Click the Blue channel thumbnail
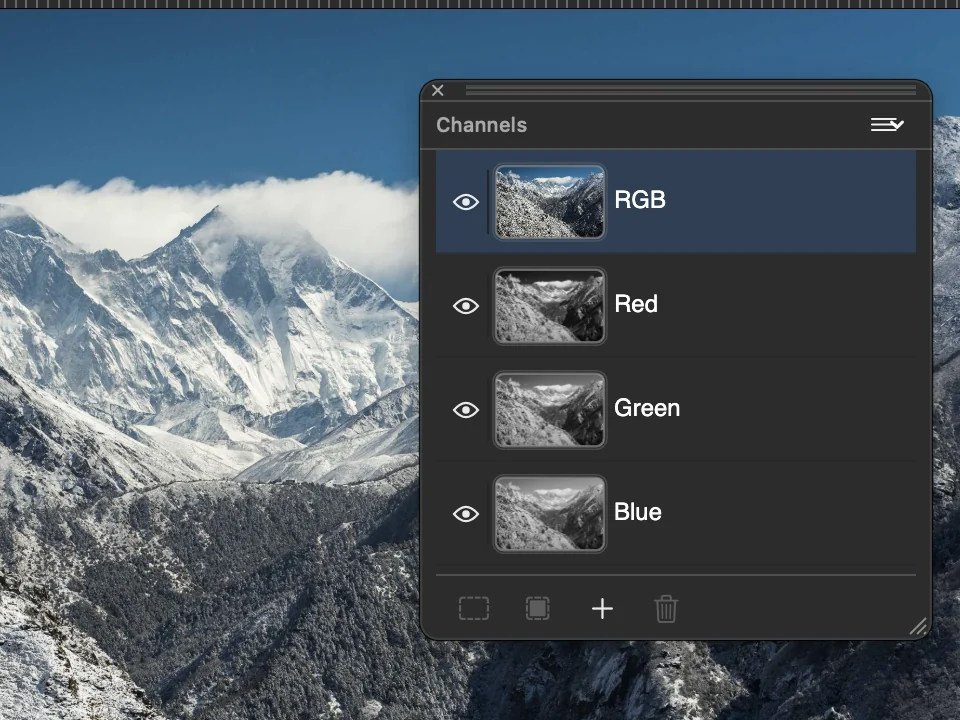This screenshot has width=960, height=720. pos(550,514)
